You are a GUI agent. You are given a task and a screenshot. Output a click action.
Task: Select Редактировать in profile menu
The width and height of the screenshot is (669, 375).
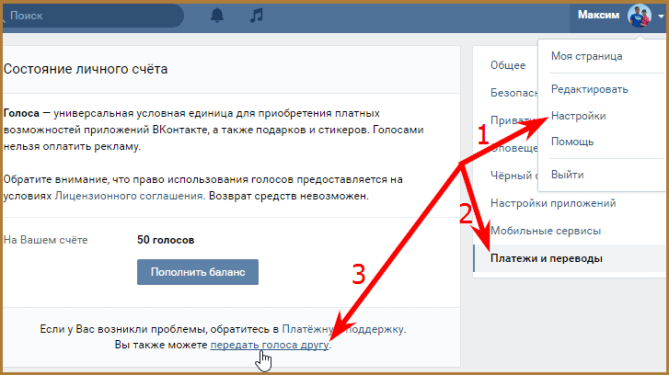tap(589, 90)
